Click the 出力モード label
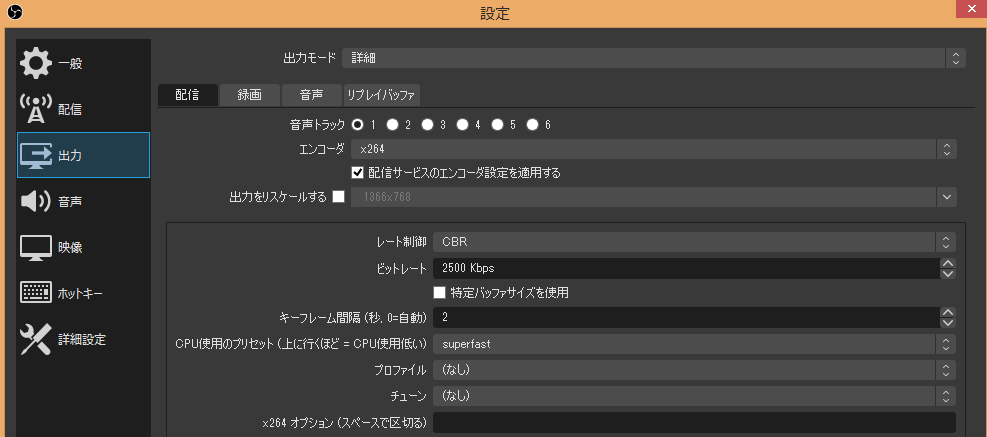Viewport: 987px width, 437px height. coord(309,59)
